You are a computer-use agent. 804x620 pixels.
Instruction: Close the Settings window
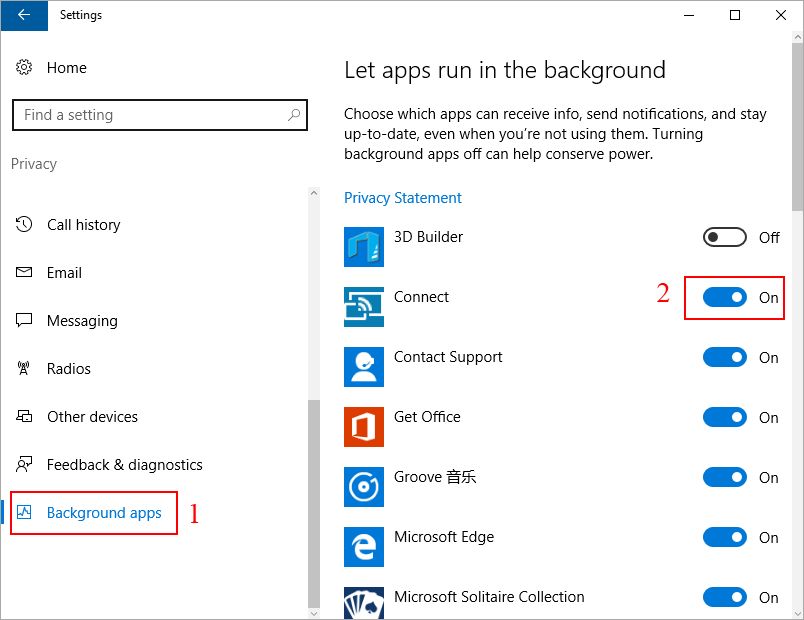(x=780, y=15)
